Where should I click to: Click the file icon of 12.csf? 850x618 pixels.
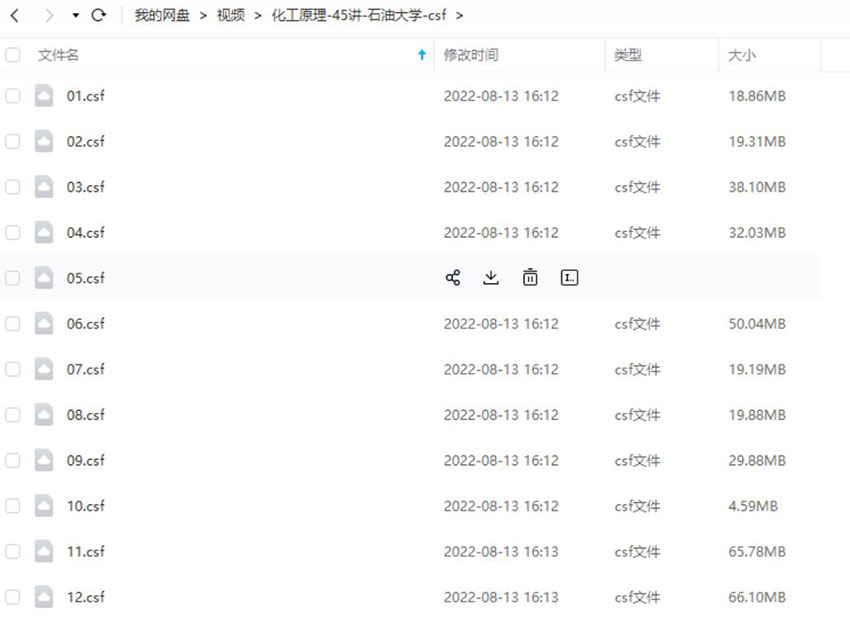tap(44, 597)
